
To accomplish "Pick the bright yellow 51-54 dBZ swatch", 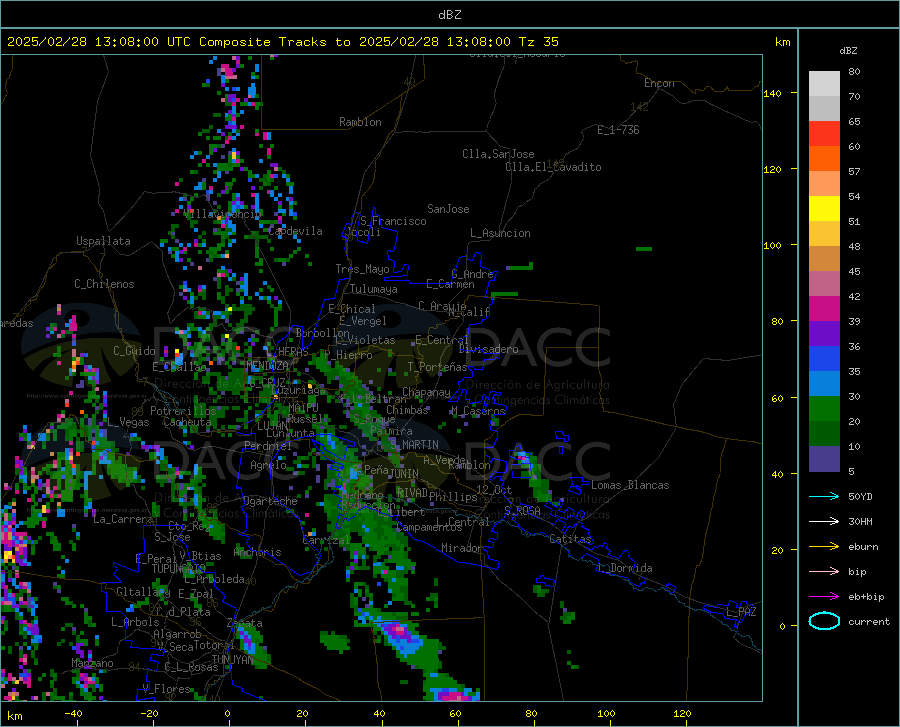I will click(824, 209).
